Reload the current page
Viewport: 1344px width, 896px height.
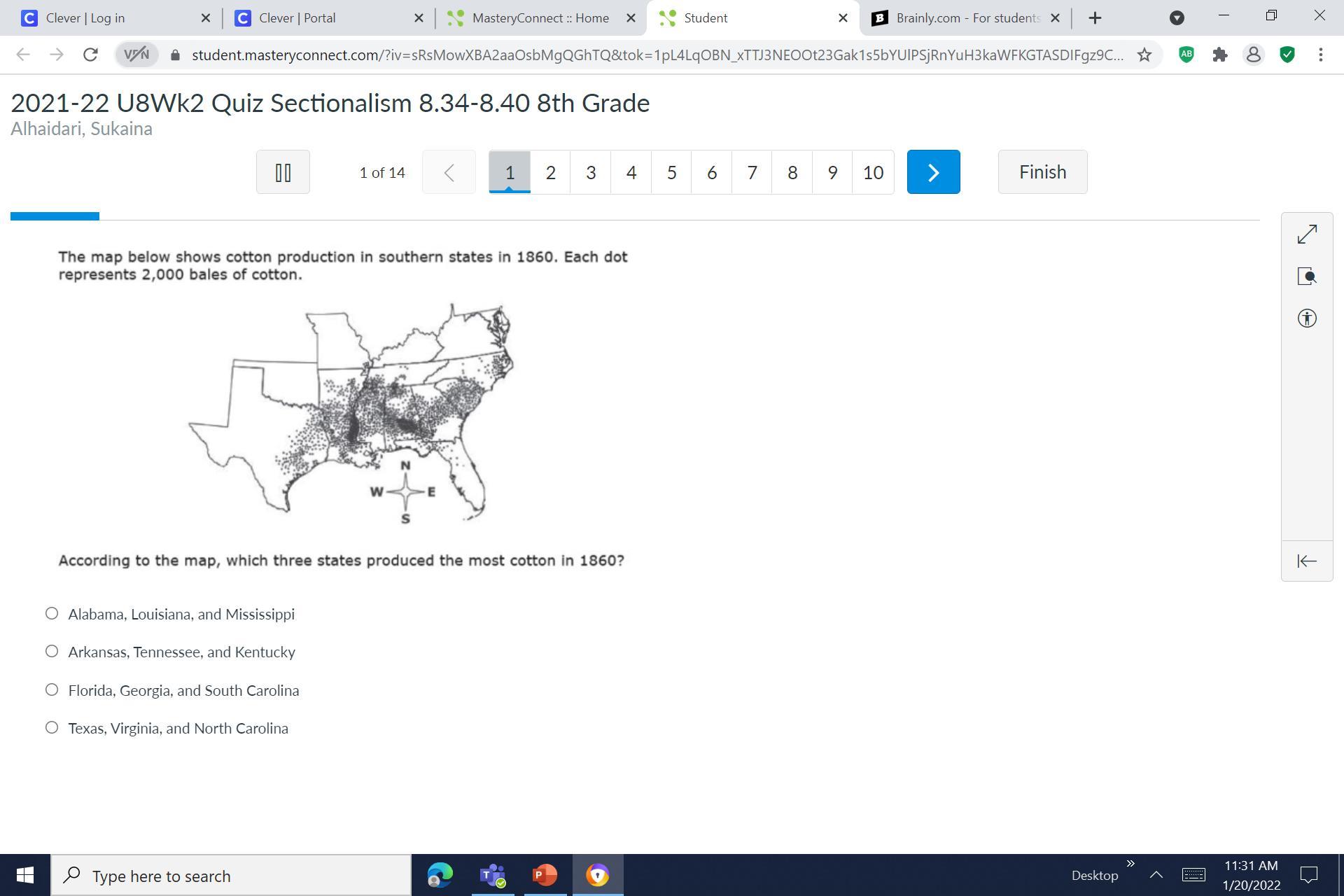90,55
